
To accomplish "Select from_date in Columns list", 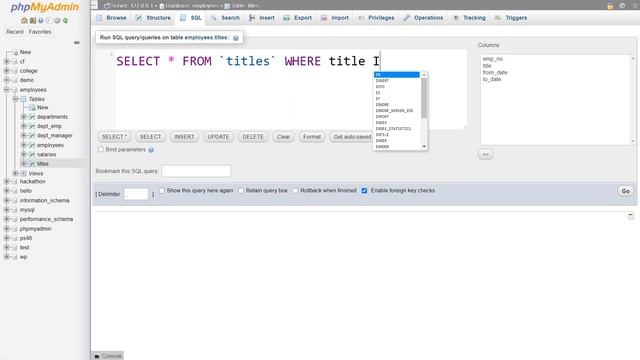I will (495, 72).
